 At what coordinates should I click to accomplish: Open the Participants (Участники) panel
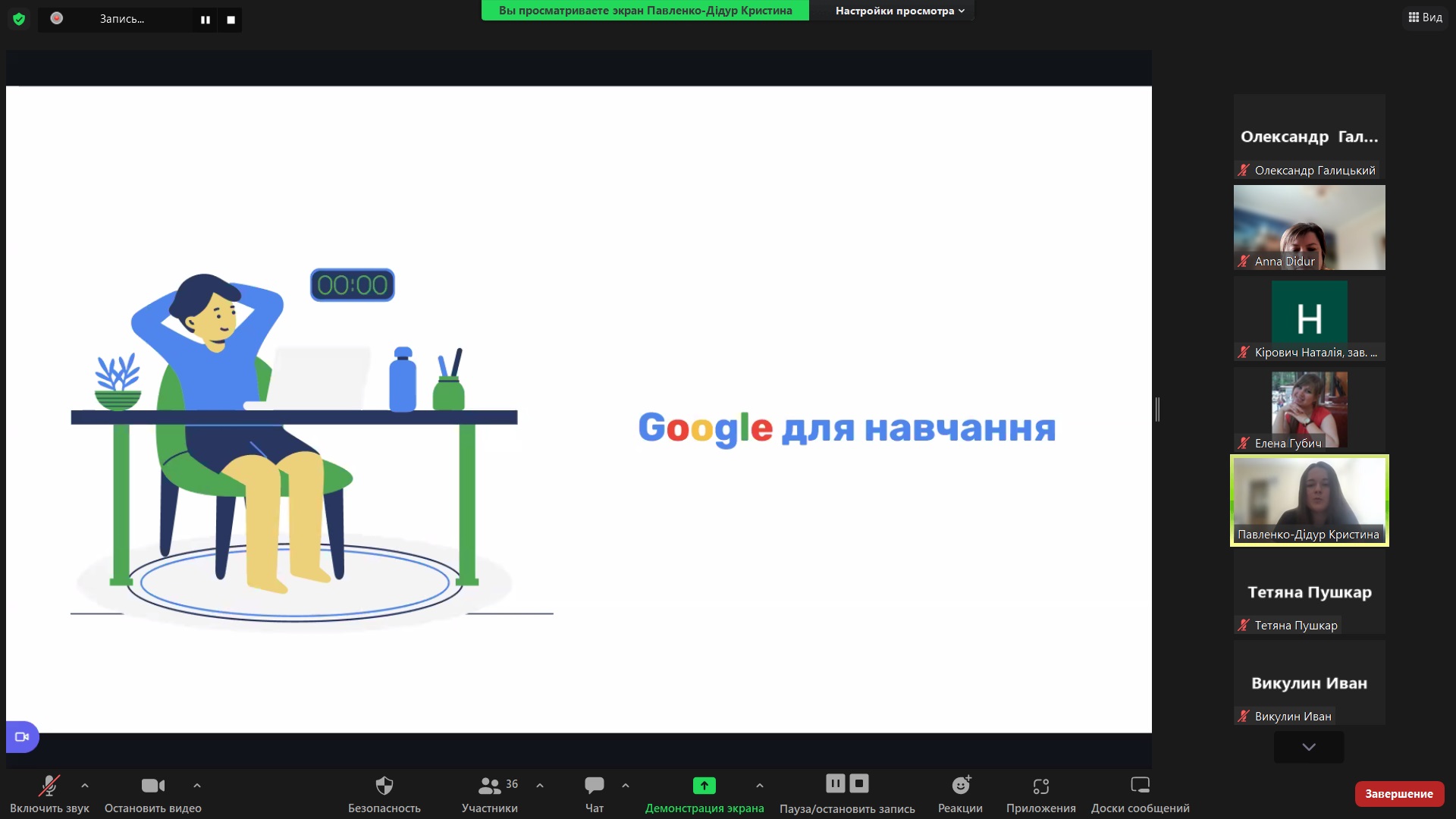coord(490,786)
